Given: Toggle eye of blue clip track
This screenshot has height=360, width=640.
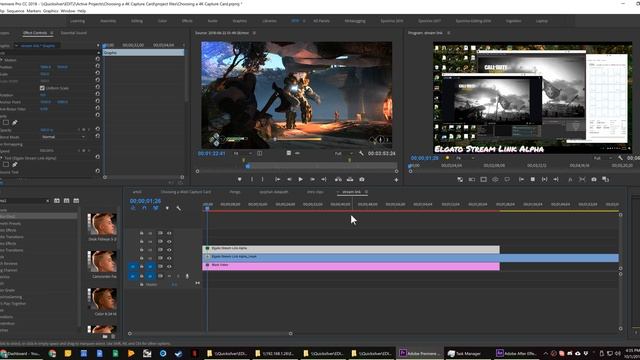Looking at the screenshot, I should pyautogui.click(x=169, y=258).
